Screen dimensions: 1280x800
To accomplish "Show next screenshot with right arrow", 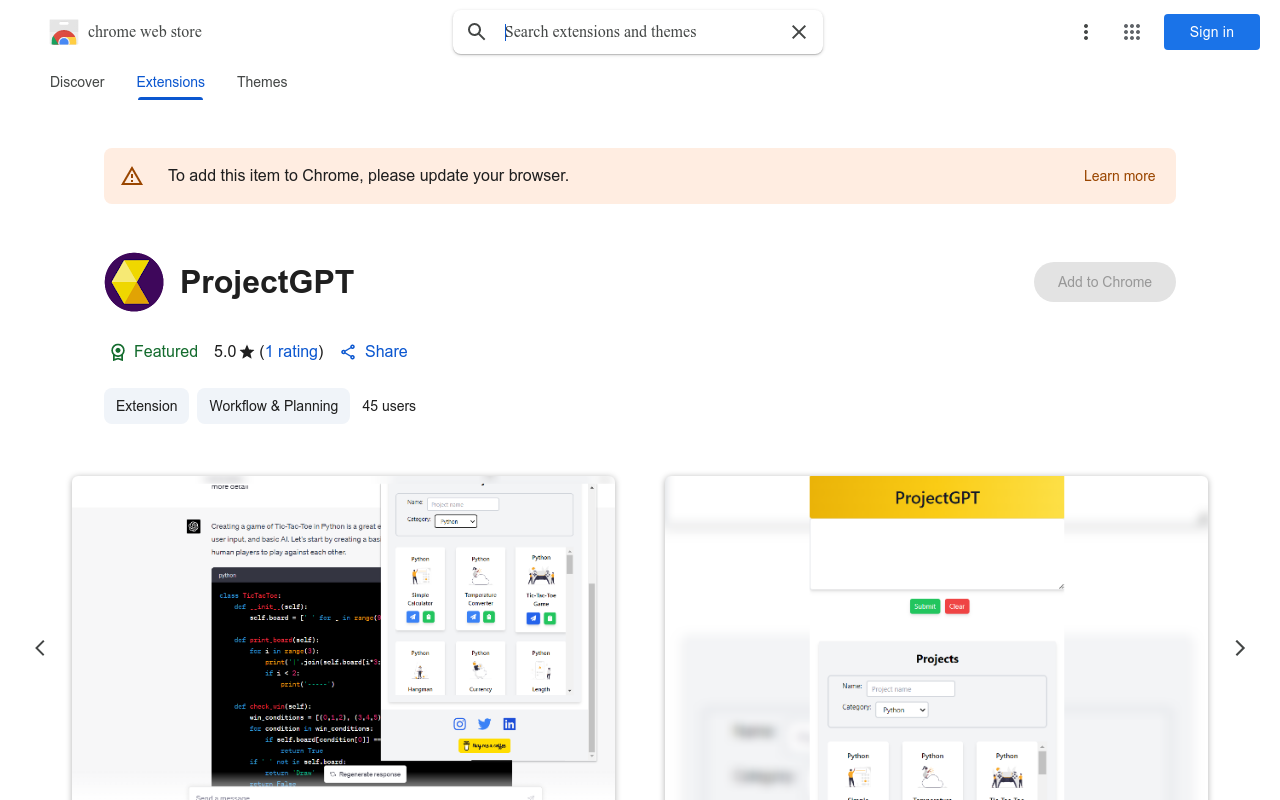I will point(1240,648).
